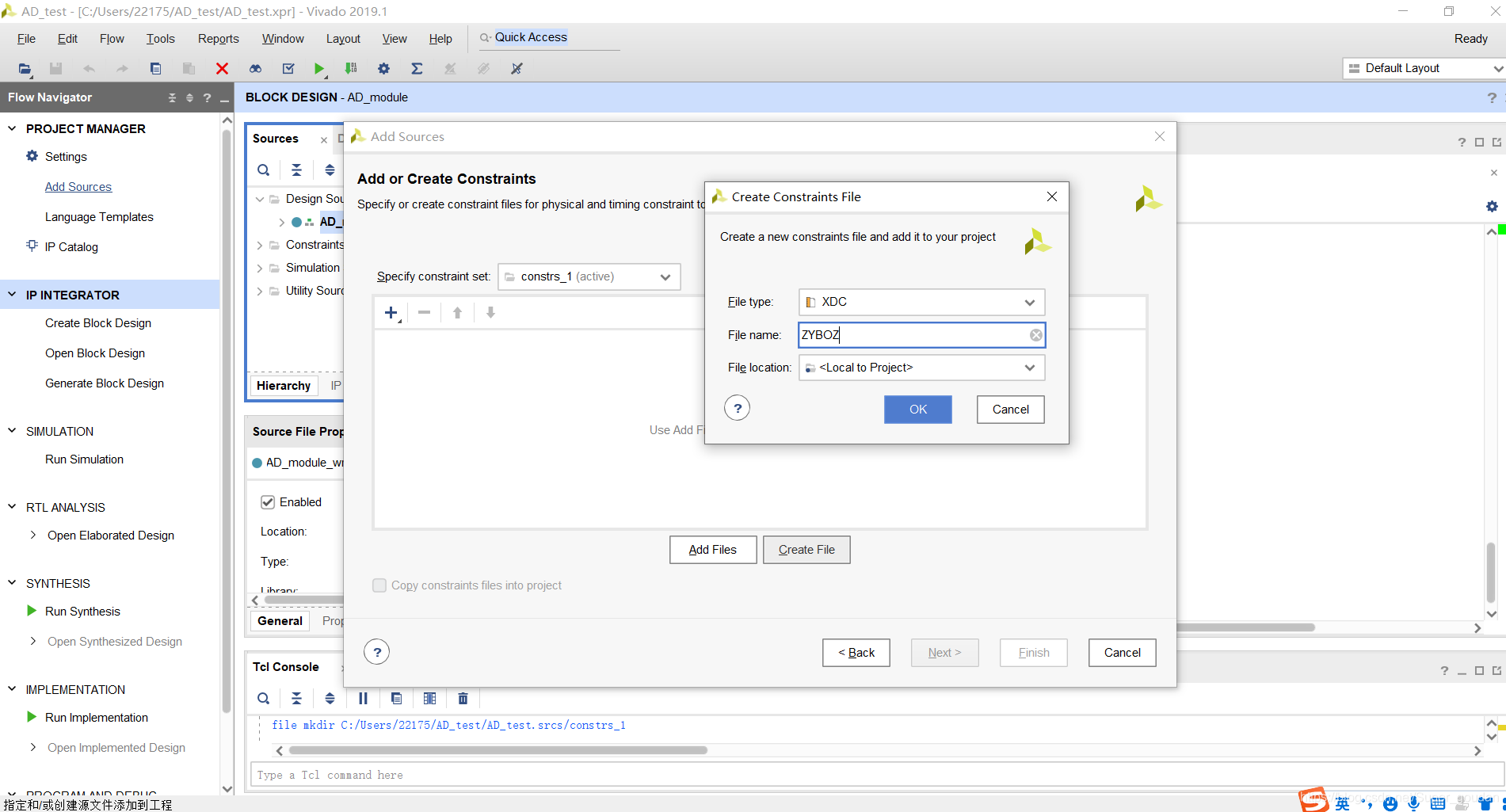Screen dimensions: 1506x812
Task: Collapse all in the Sources panel
Action: click(x=296, y=170)
